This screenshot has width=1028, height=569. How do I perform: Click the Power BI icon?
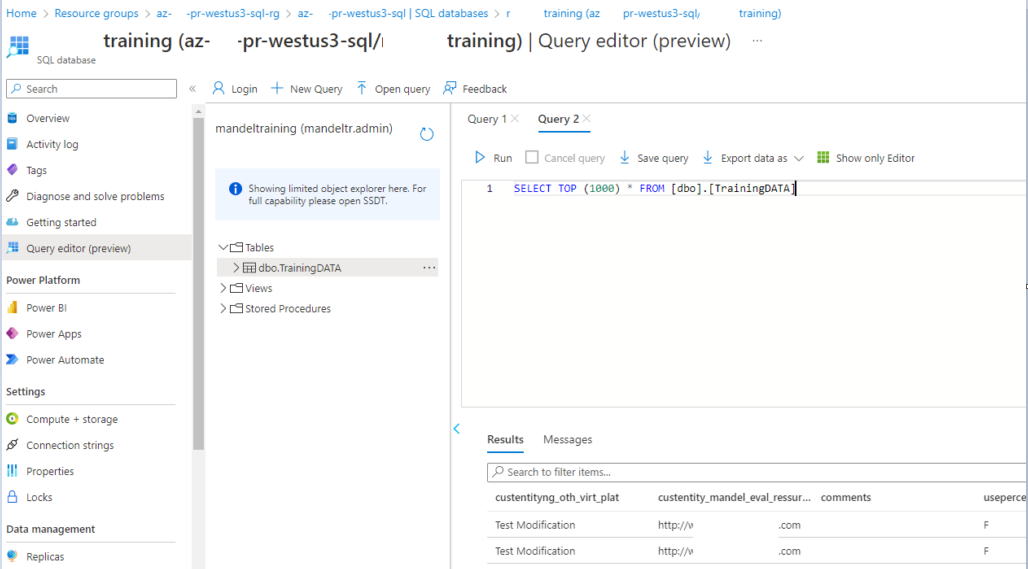pos(12,307)
